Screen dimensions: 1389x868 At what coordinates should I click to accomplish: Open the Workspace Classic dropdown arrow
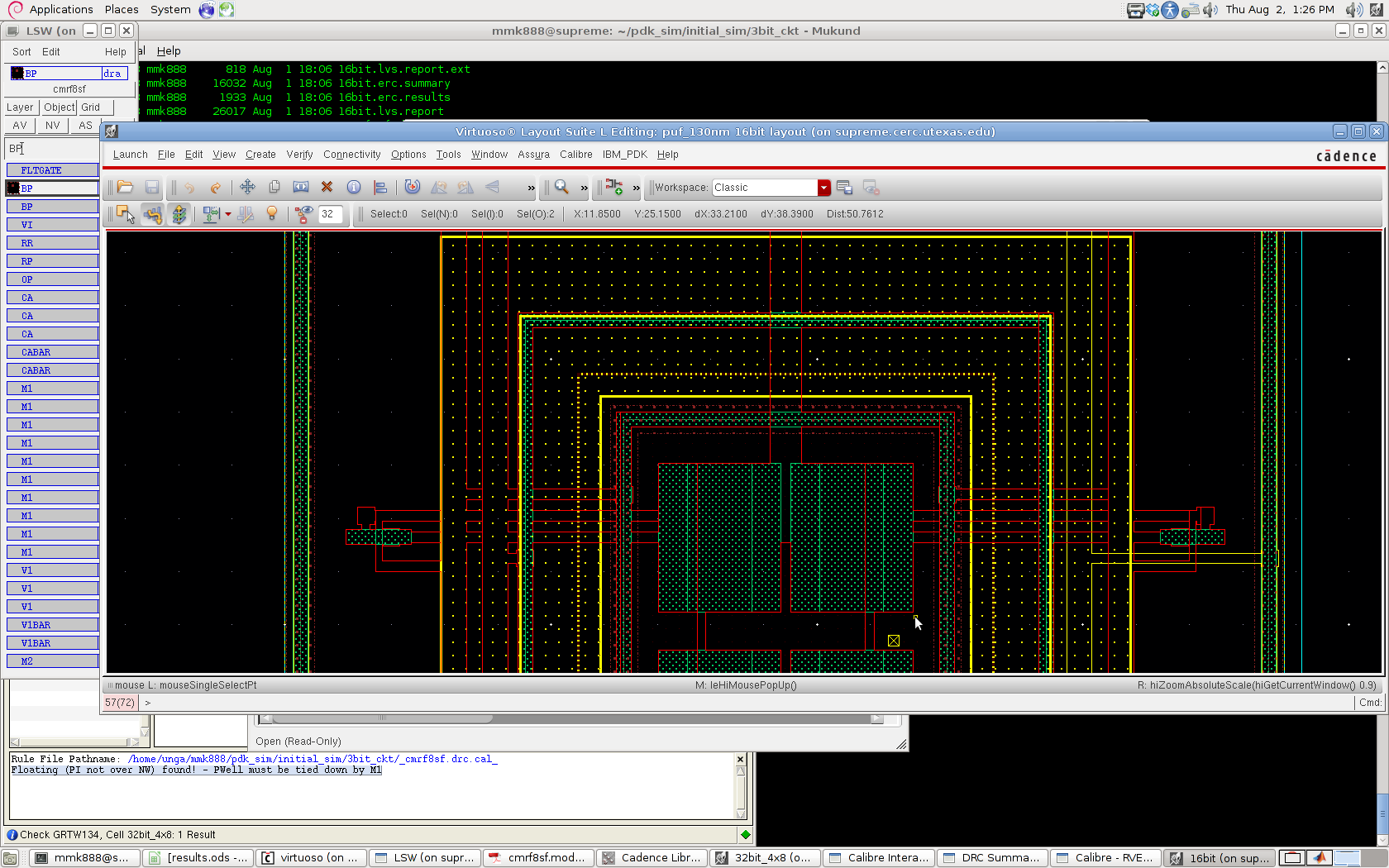click(x=824, y=188)
